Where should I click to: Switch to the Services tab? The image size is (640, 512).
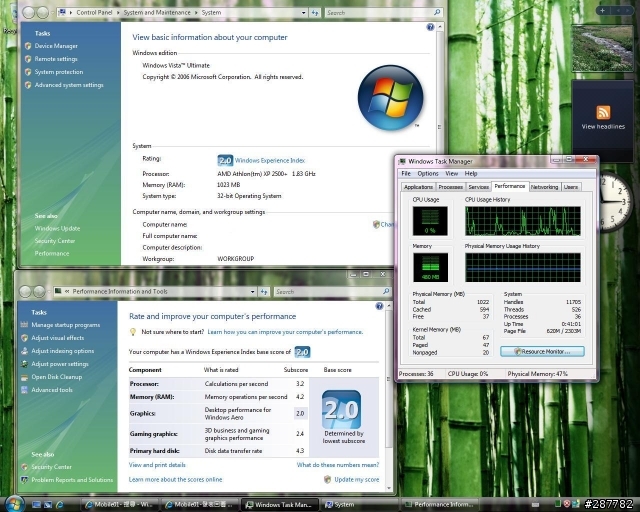tap(478, 187)
